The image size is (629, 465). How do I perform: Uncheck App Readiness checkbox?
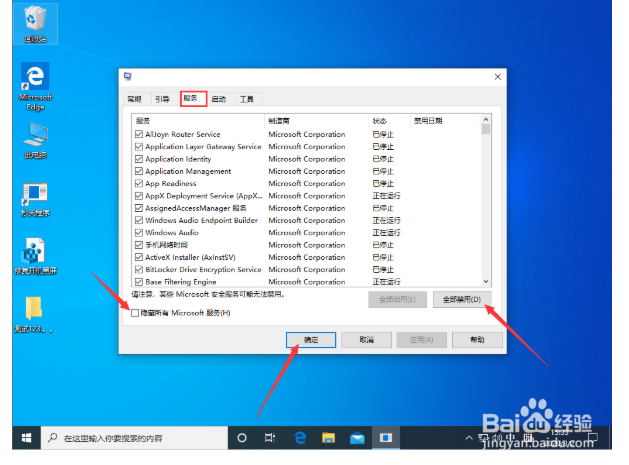click(139, 183)
